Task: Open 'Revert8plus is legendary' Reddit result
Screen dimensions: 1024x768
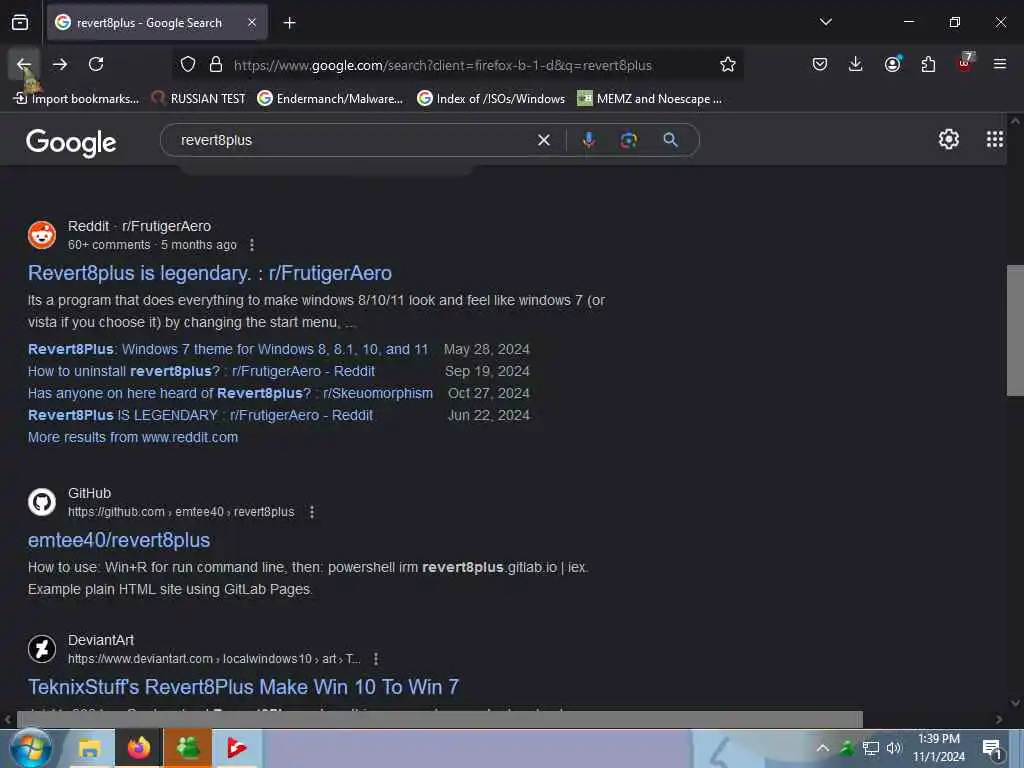Action: click(210, 273)
